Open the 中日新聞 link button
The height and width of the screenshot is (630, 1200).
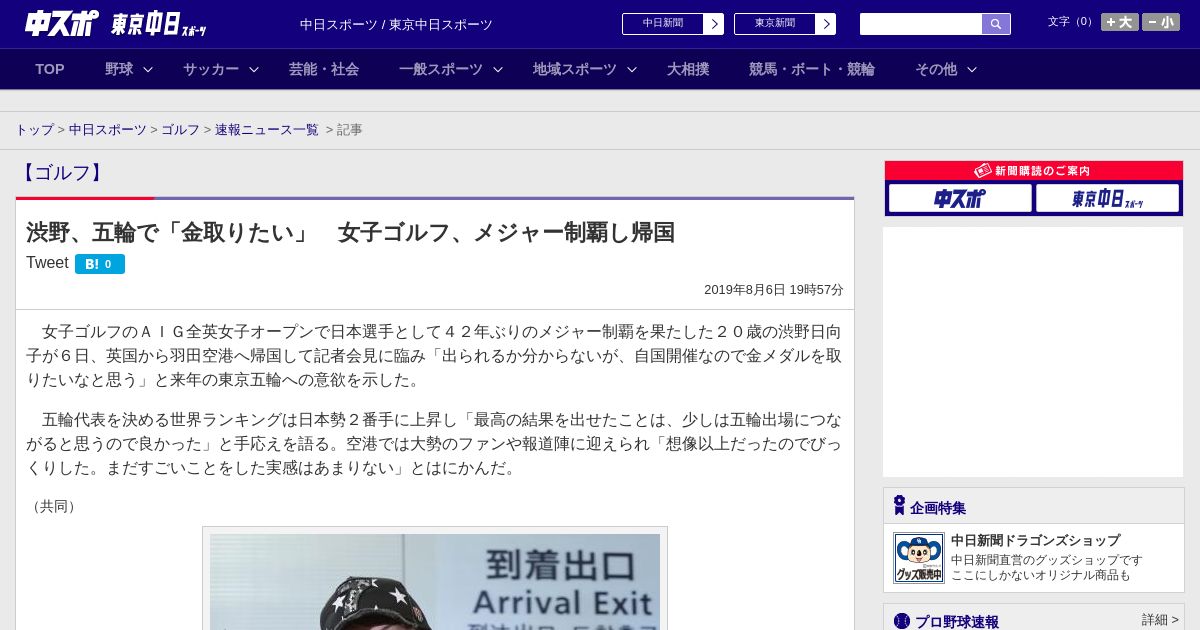pos(663,24)
